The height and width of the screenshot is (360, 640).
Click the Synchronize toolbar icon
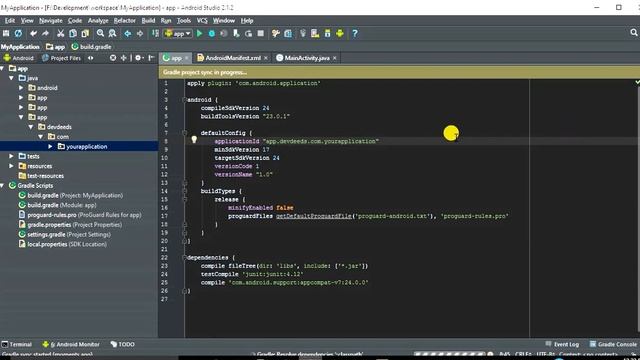click(x=18, y=33)
